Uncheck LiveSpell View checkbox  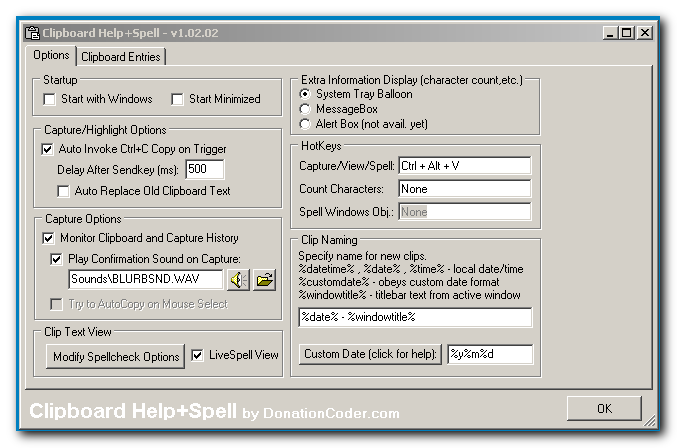[197, 355]
